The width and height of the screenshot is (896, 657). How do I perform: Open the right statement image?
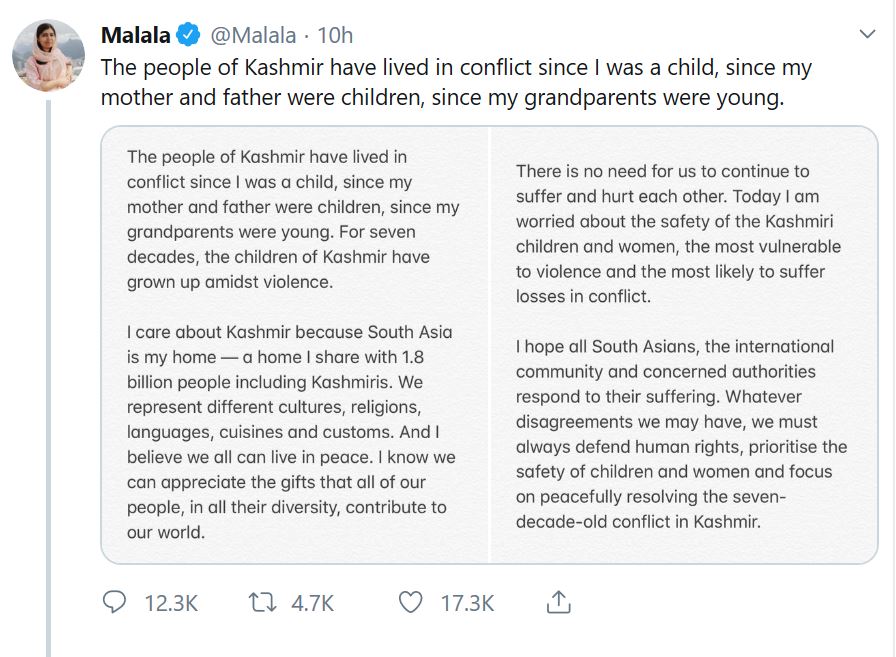pyautogui.click(x=683, y=345)
